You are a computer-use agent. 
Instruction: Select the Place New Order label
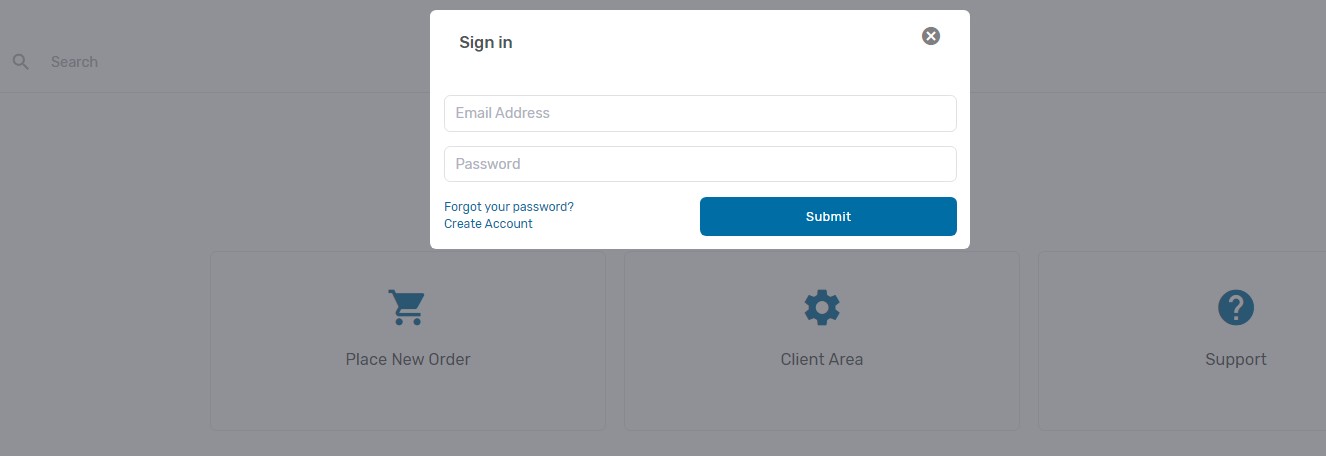pos(408,359)
